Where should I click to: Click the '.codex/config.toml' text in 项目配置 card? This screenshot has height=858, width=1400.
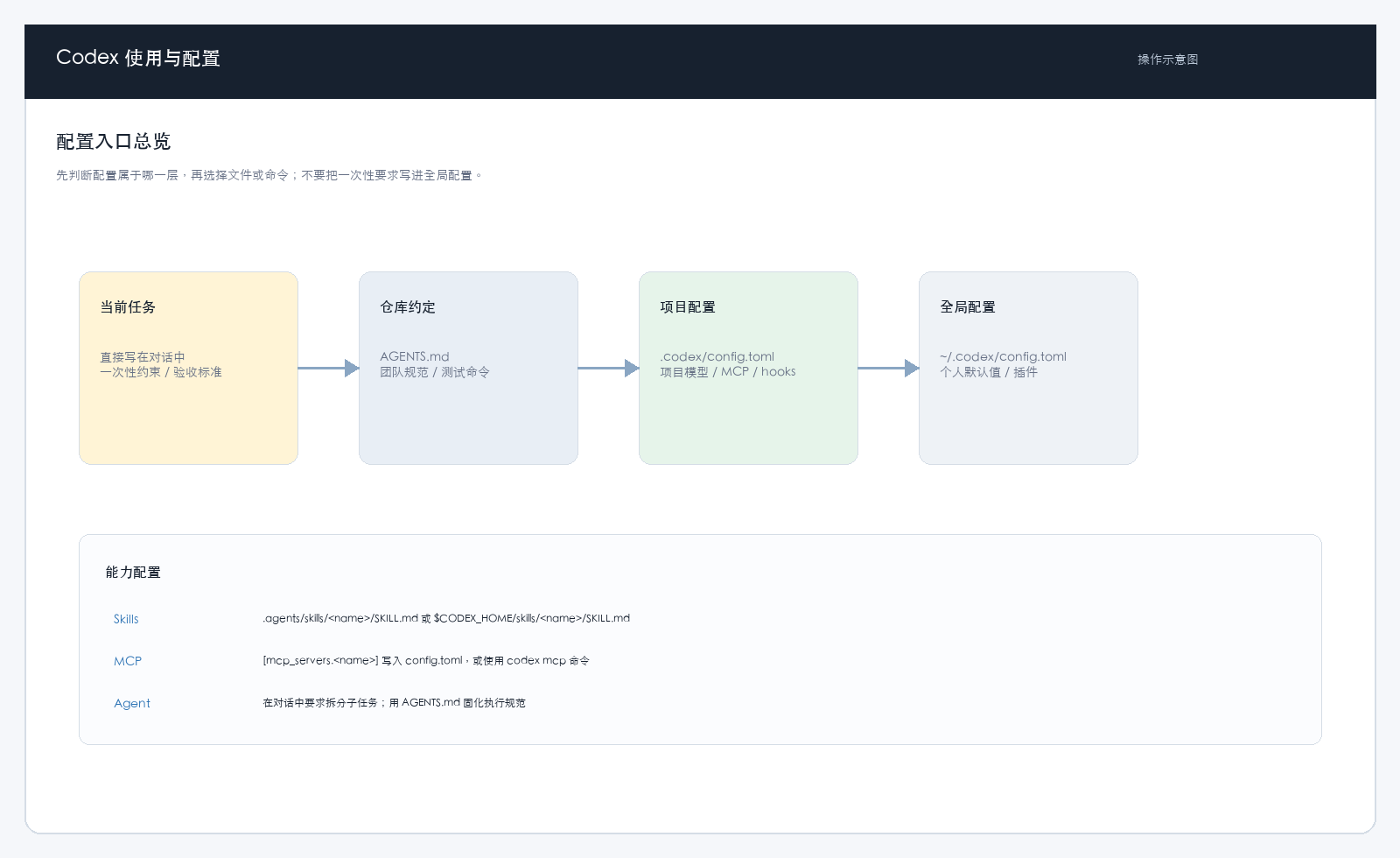click(x=717, y=356)
